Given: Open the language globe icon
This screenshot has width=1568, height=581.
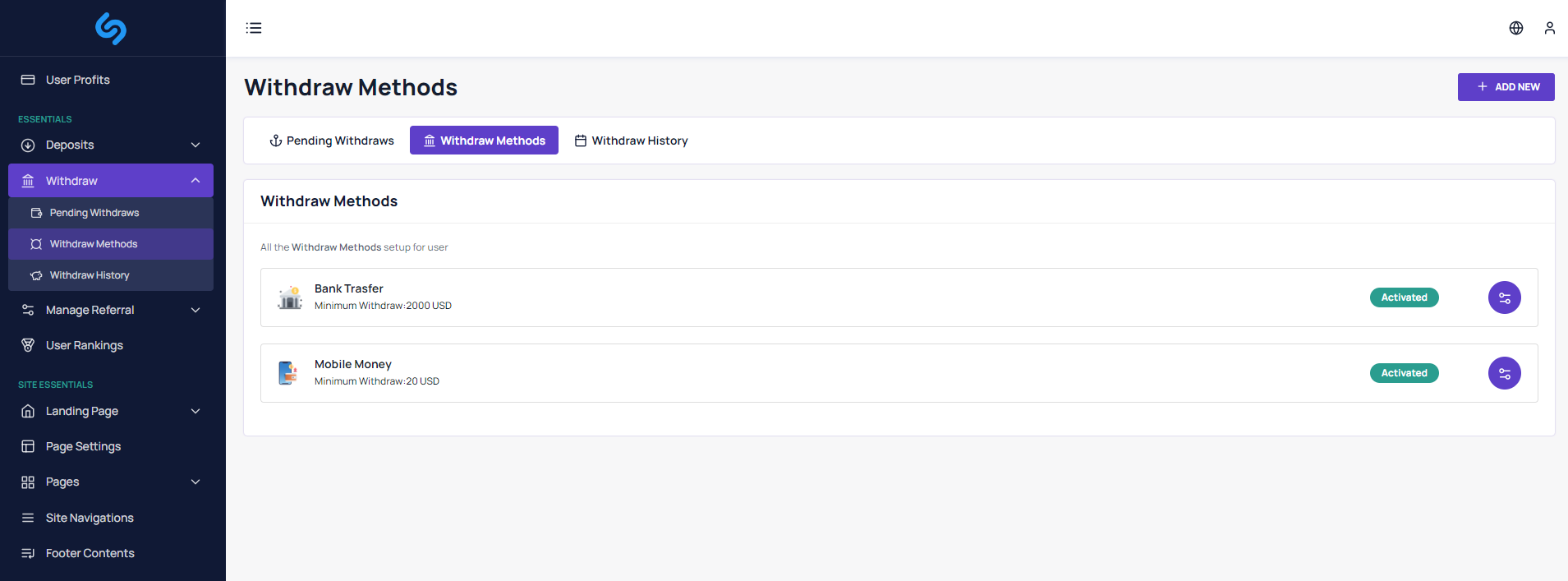Looking at the screenshot, I should pyautogui.click(x=1516, y=28).
